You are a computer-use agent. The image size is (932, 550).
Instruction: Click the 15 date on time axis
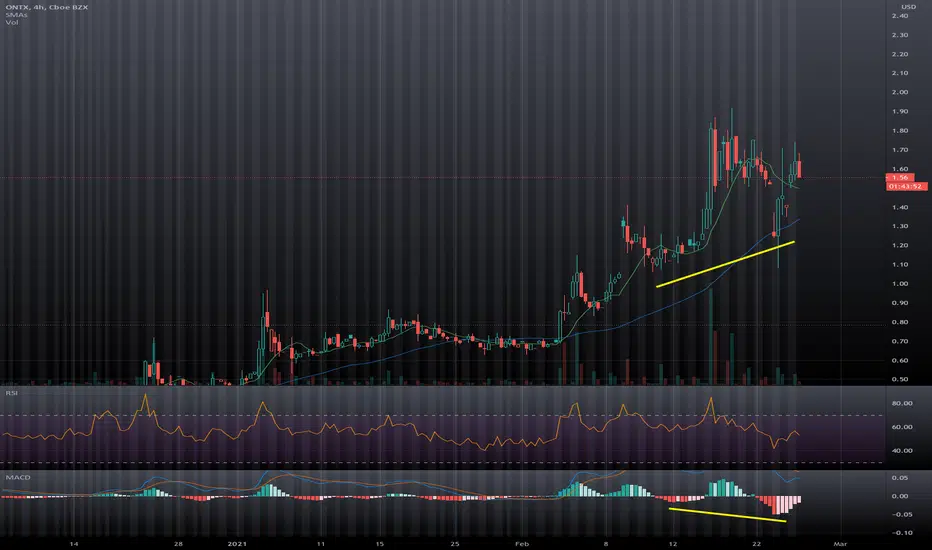pyautogui.click(x=379, y=543)
